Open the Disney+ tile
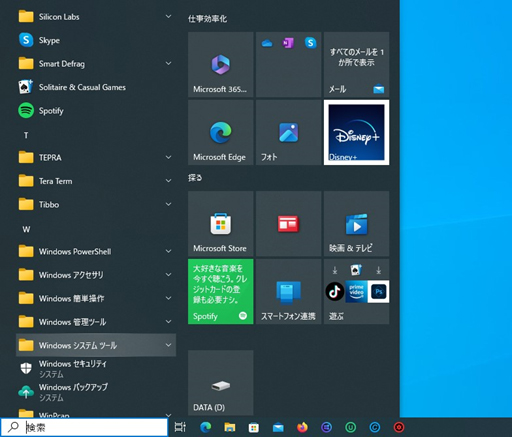This screenshot has width=512, height=437. coord(356,132)
